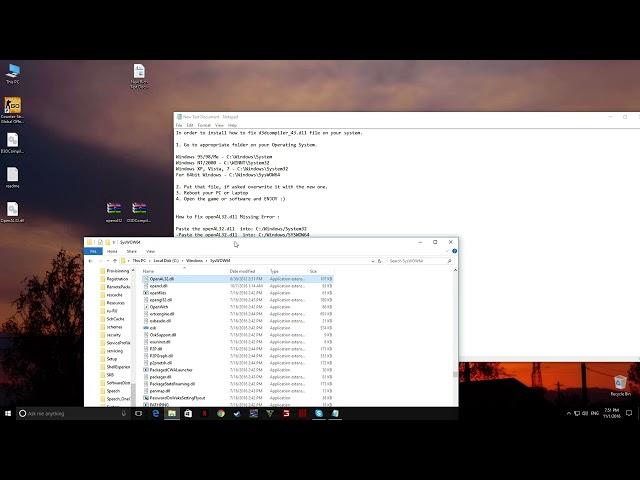
Task: Click the Windows Start button
Action: [x=8, y=413]
